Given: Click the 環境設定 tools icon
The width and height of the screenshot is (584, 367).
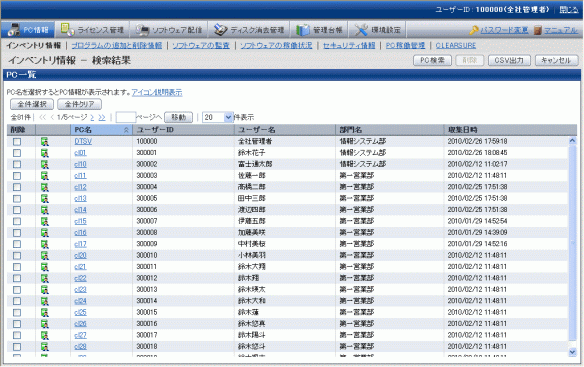Looking at the screenshot, I should (361, 30).
